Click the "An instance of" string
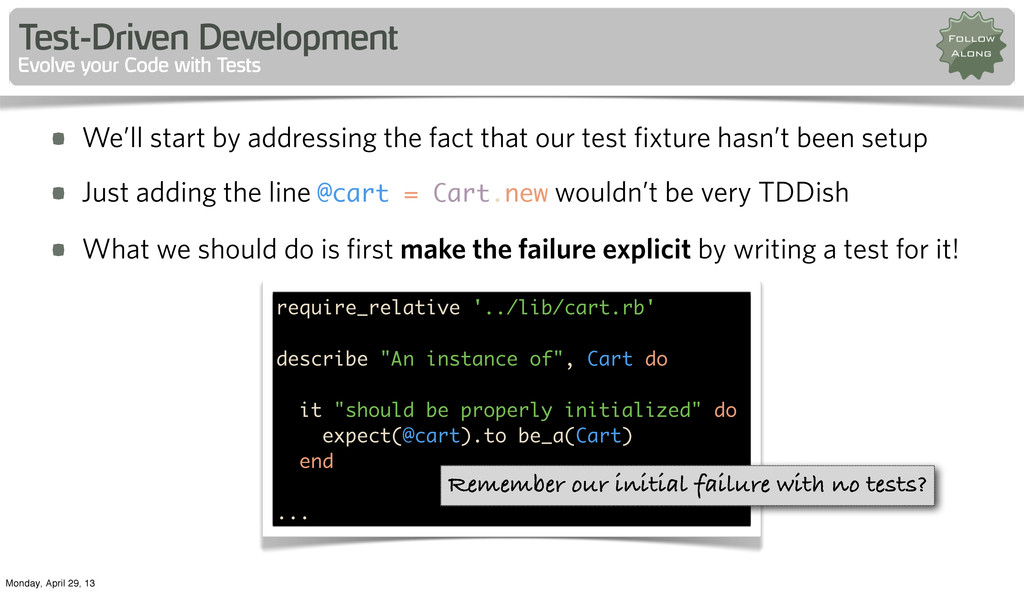1024x592 pixels. pyautogui.click(x=472, y=359)
